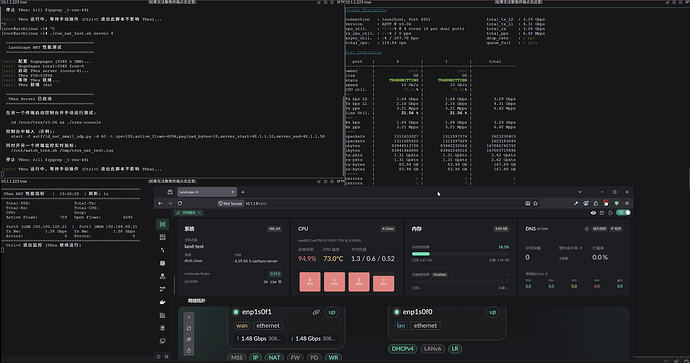690x363 pixels.
Task: Click CPU core 0 usage block
Action: point(310,282)
